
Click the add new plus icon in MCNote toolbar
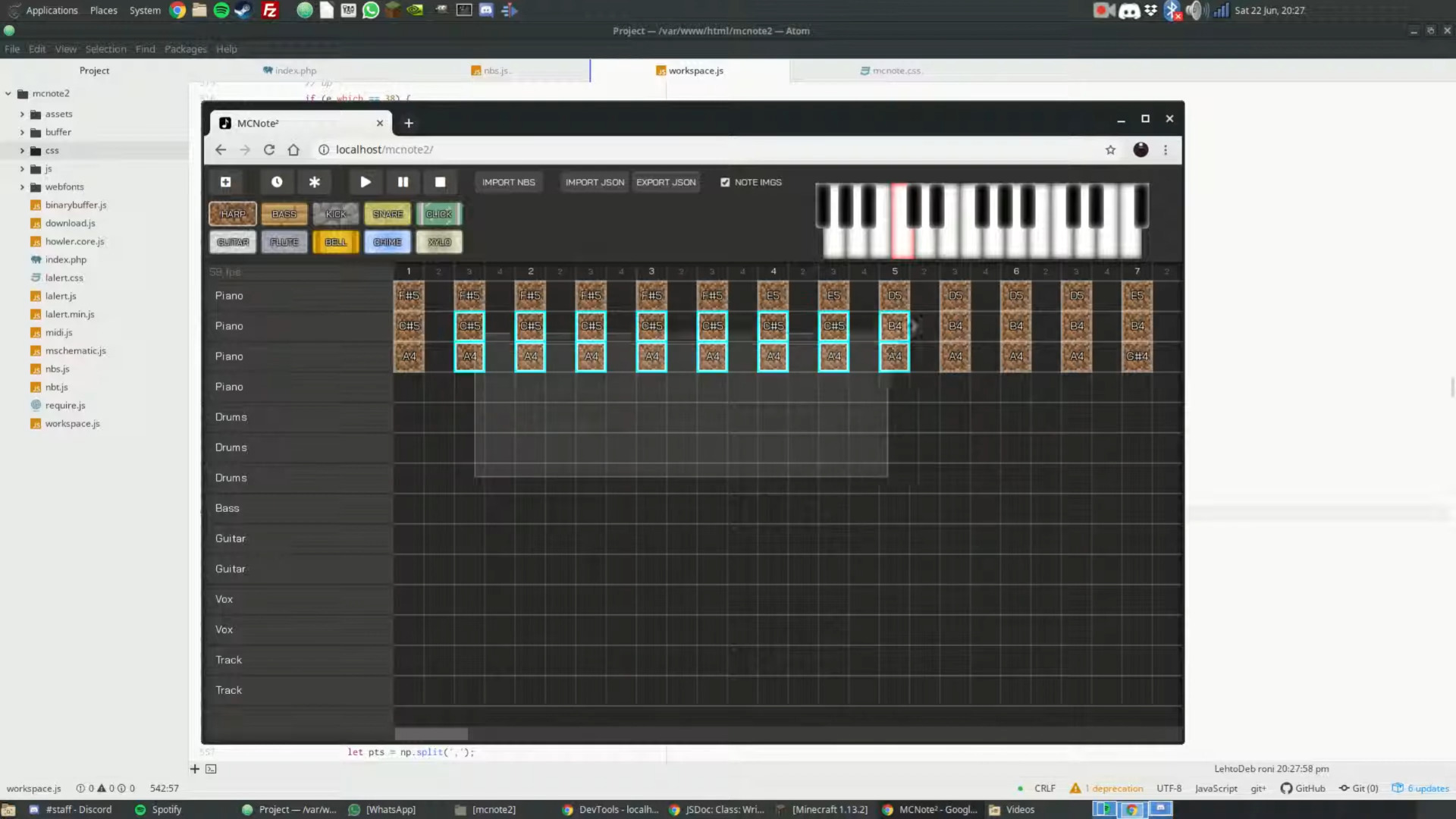coord(225,182)
